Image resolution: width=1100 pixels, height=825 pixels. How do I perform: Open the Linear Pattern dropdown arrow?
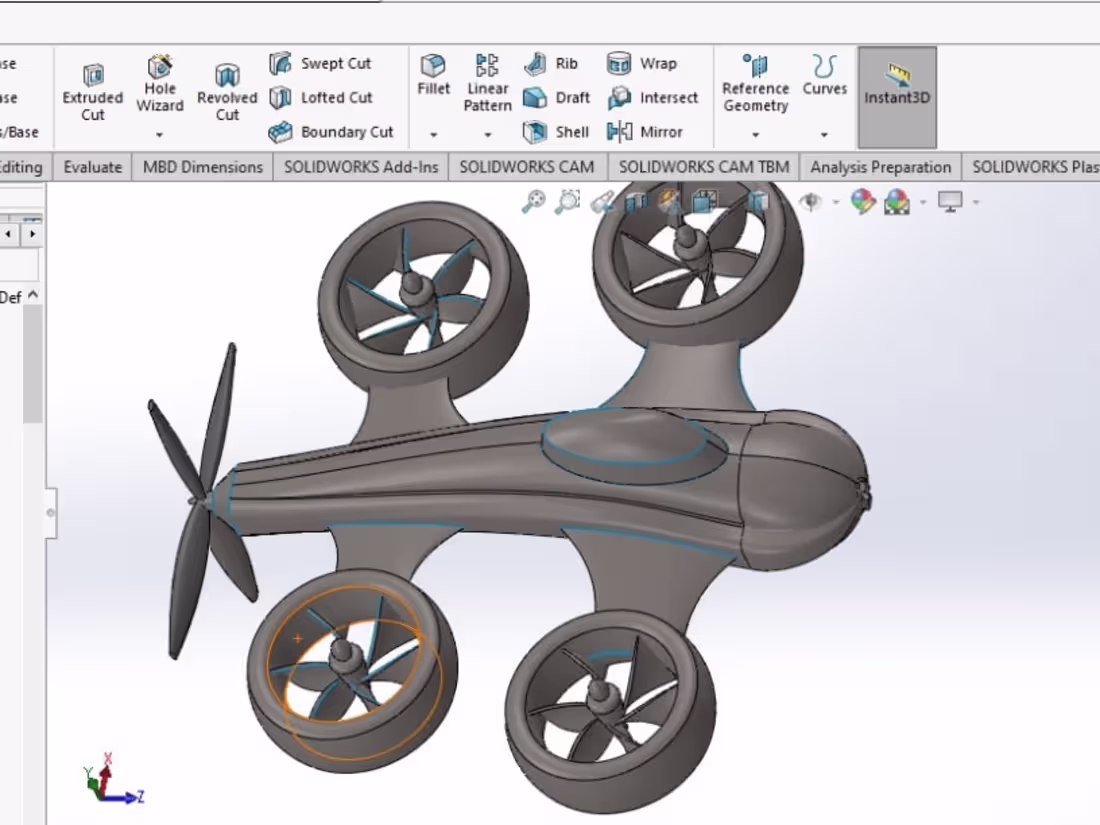point(487,135)
